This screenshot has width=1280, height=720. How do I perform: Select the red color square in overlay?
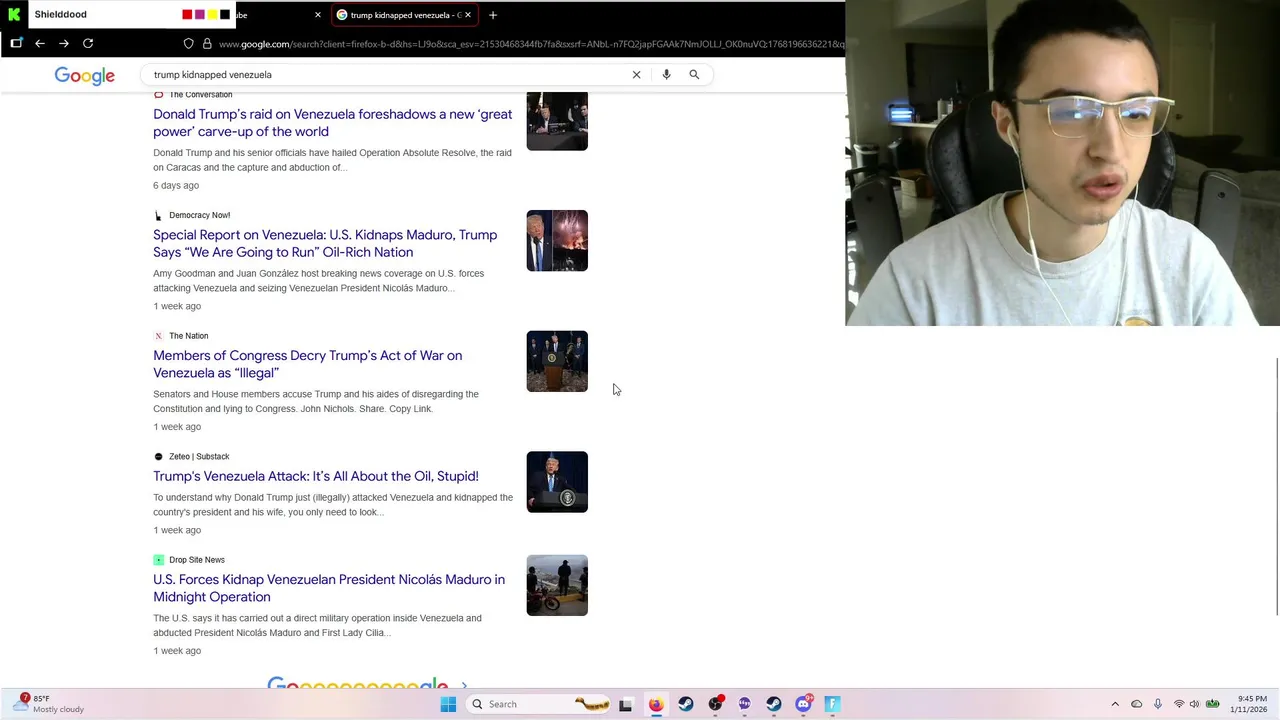[x=187, y=15]
